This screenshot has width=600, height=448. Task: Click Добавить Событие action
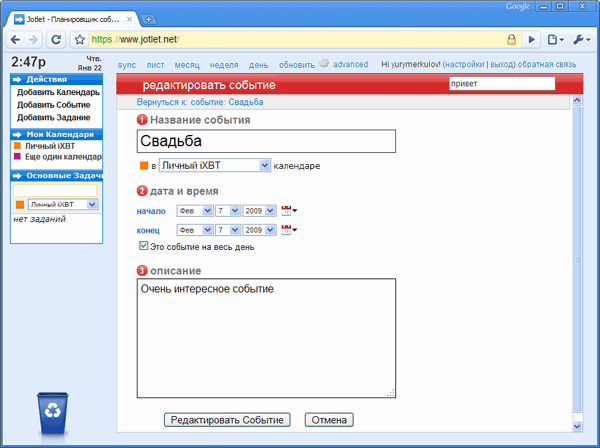[x=54, y=105]
